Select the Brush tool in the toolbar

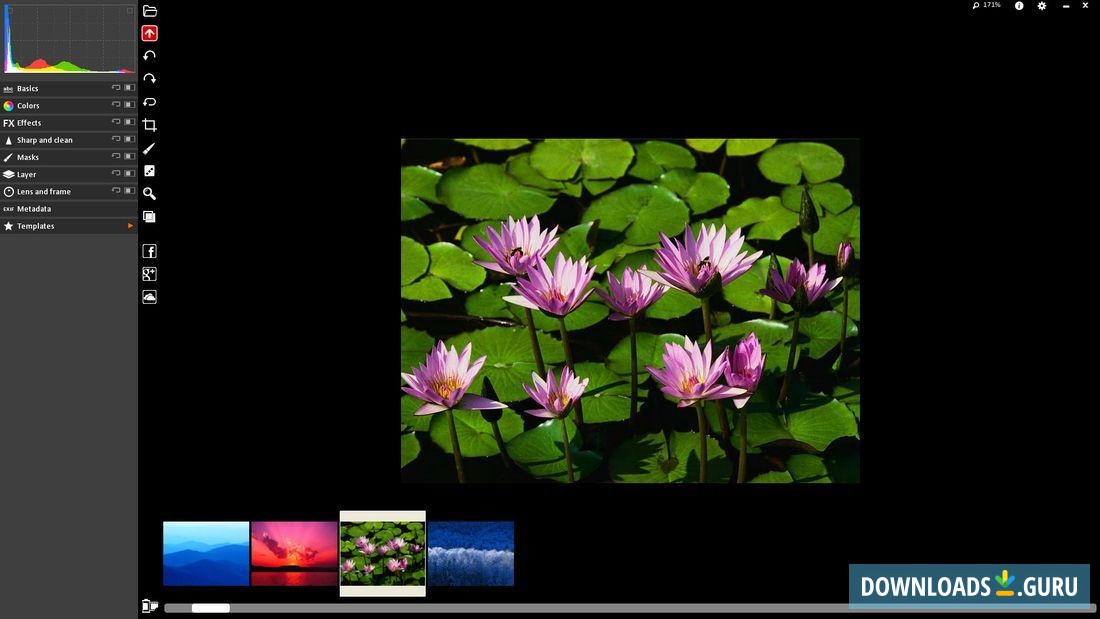click(x=149, y=148)
